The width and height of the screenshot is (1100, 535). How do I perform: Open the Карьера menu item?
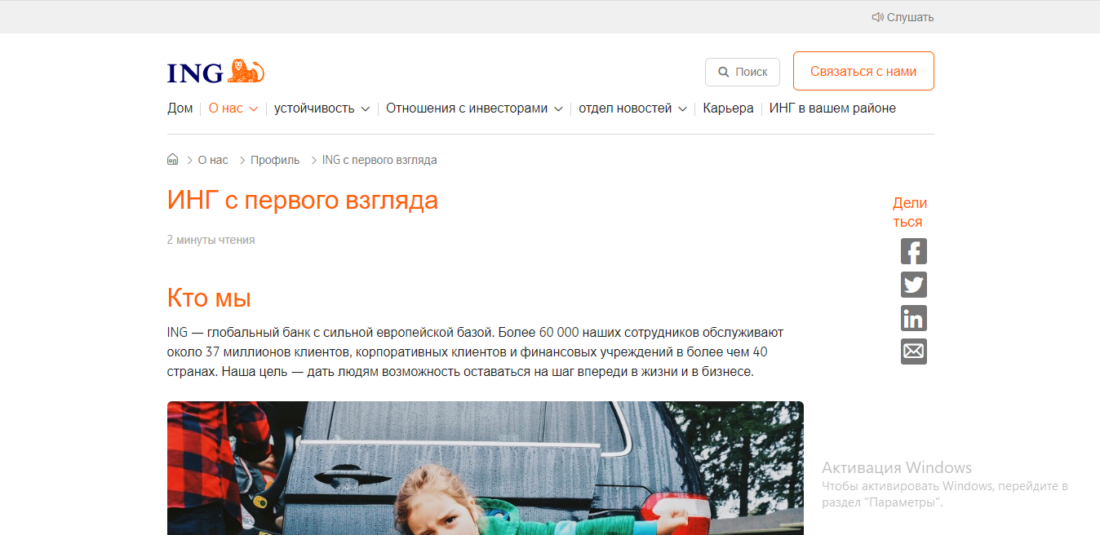pyautogui.click(x=728, y=108)
